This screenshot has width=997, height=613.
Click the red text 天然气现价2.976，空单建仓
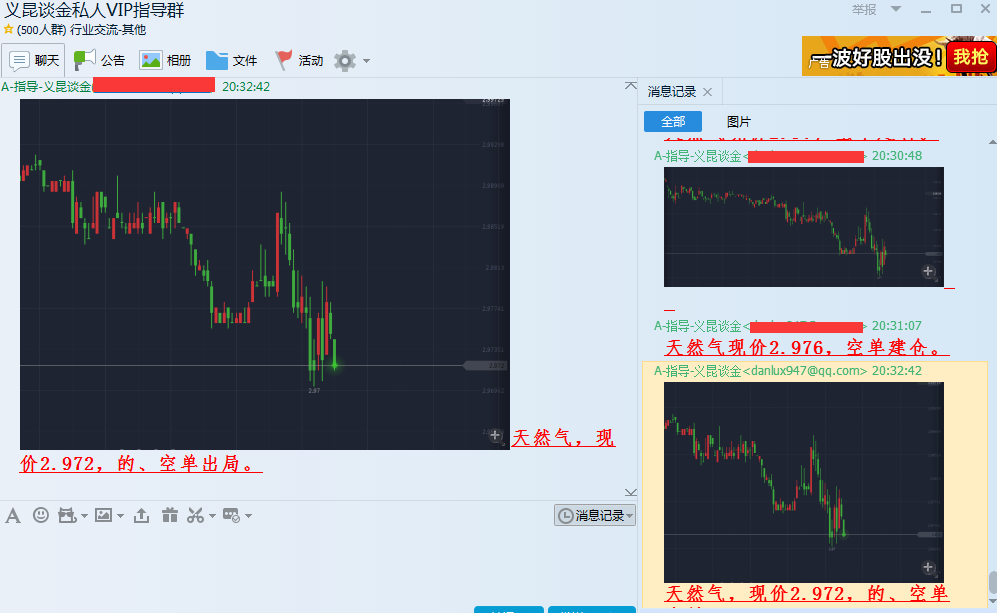click(x=807, y=347)
